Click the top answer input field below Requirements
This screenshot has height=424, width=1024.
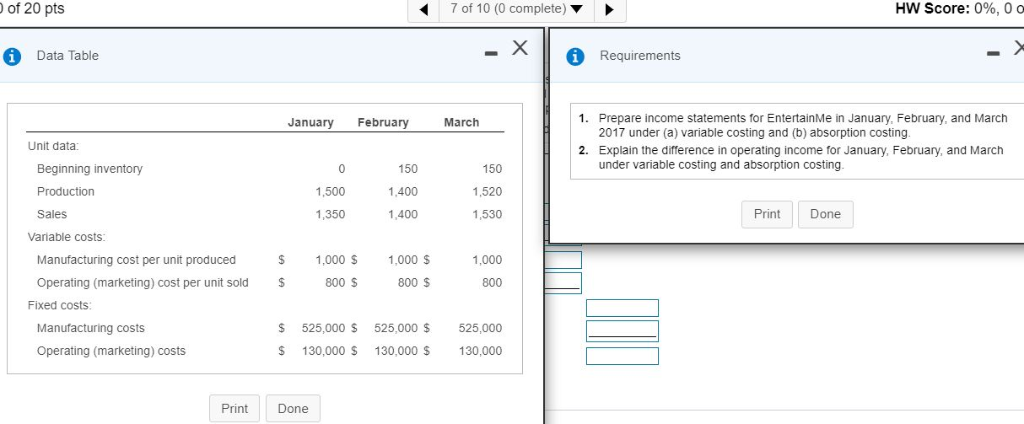click(622, 308)
